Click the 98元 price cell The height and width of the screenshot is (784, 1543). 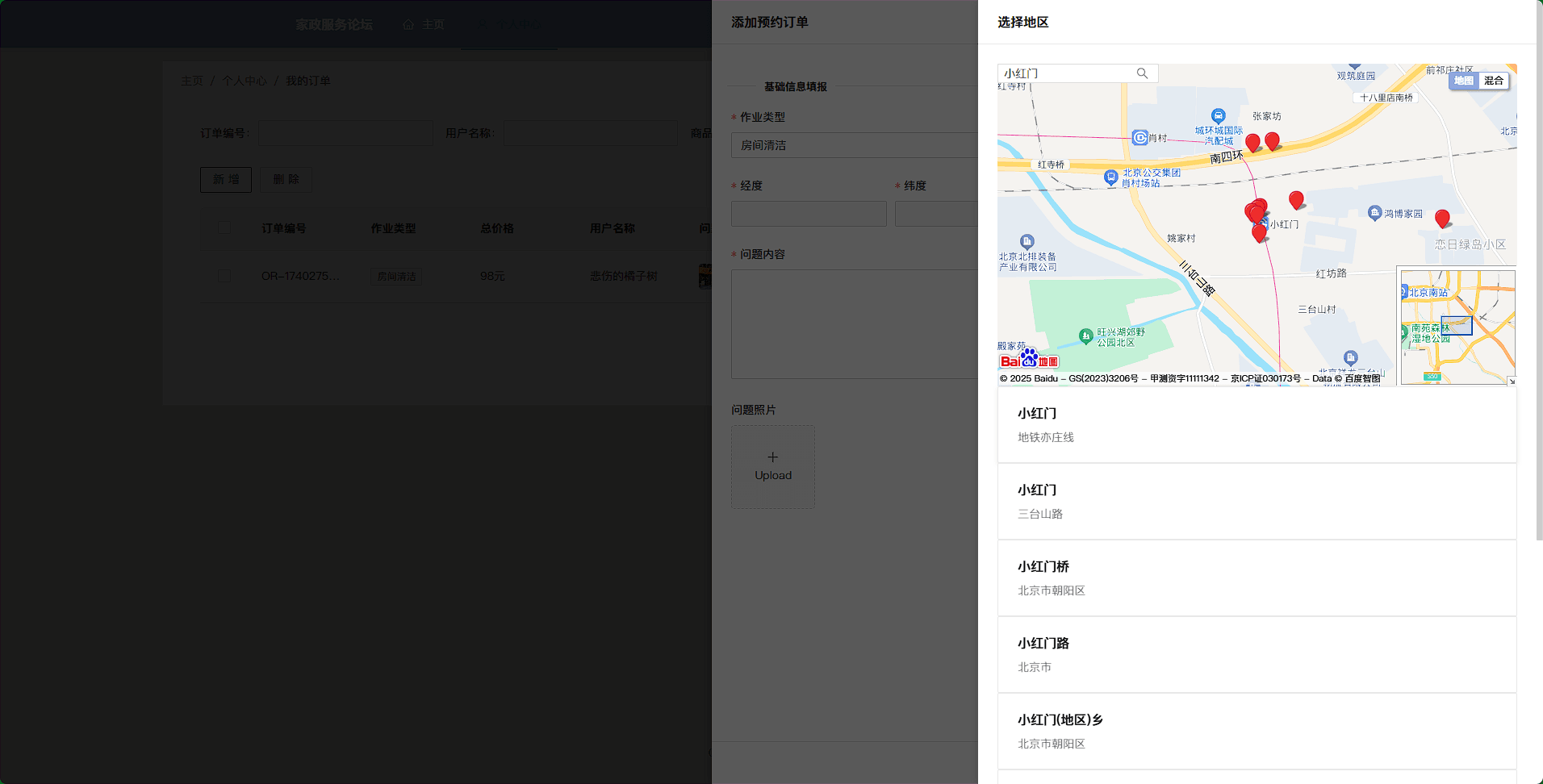click(492, 276)
